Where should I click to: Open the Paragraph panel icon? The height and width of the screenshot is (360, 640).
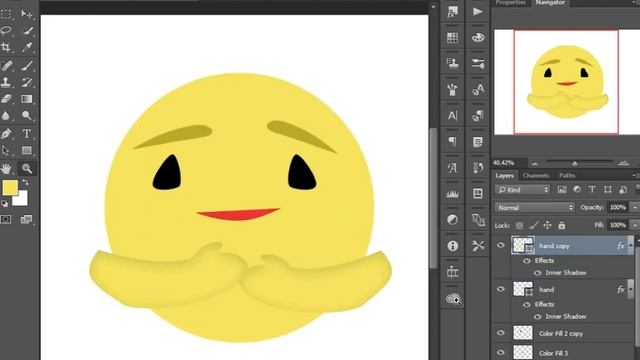click(452, 142)
